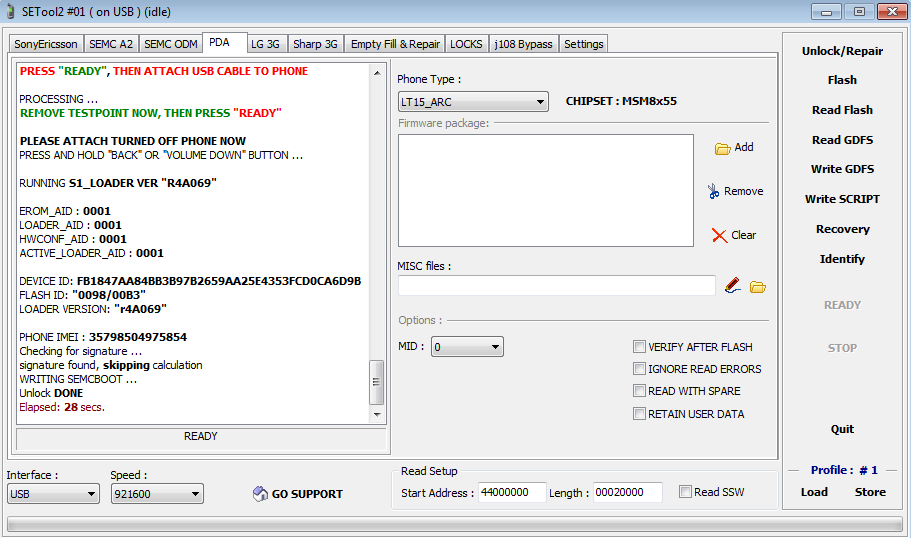Click the DEVICE ID log line

[190, 281]
